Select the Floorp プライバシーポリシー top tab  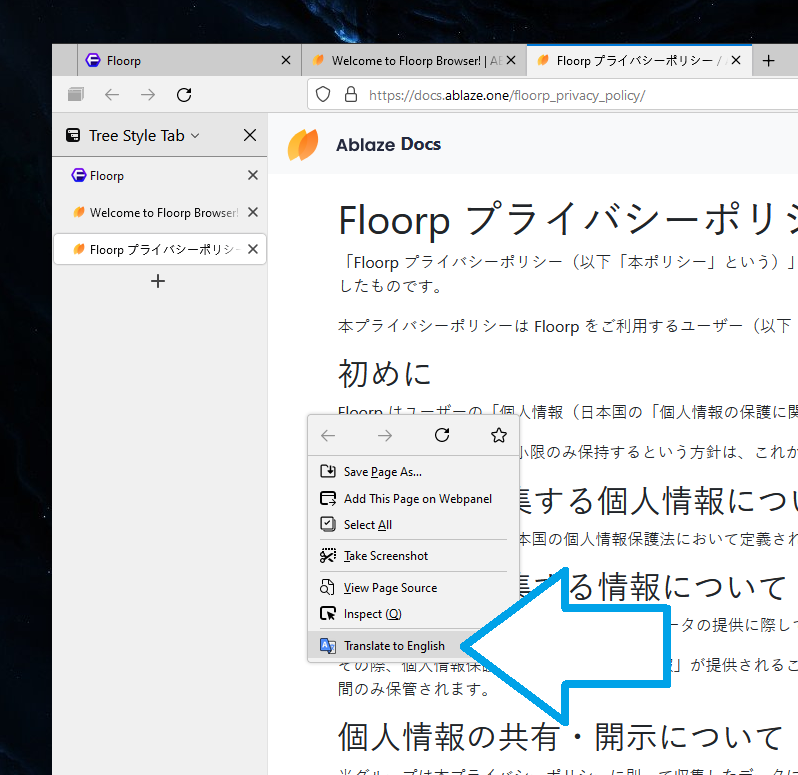[639, 61]
